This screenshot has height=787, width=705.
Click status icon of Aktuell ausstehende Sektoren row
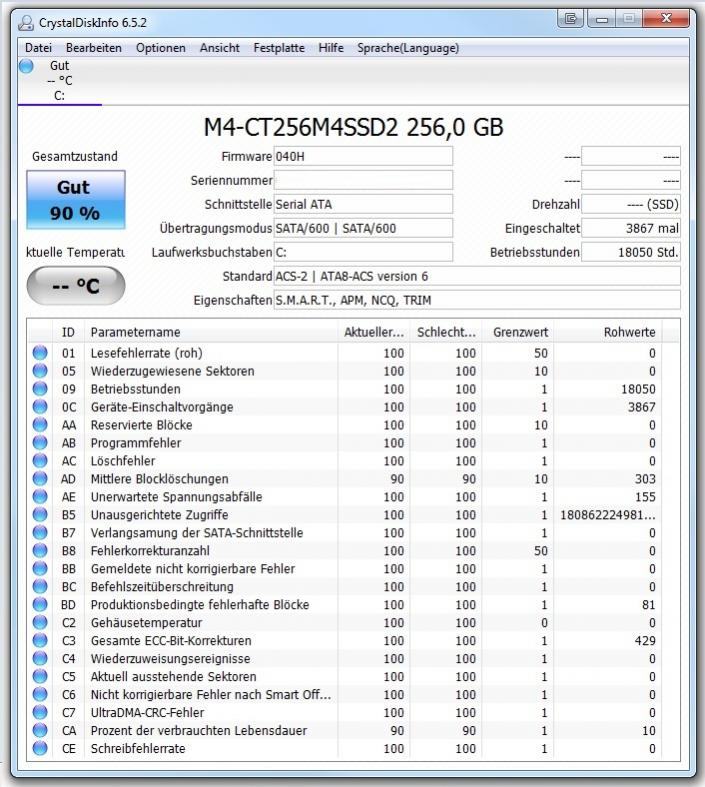pyautogui.click(x=40, y=676)
